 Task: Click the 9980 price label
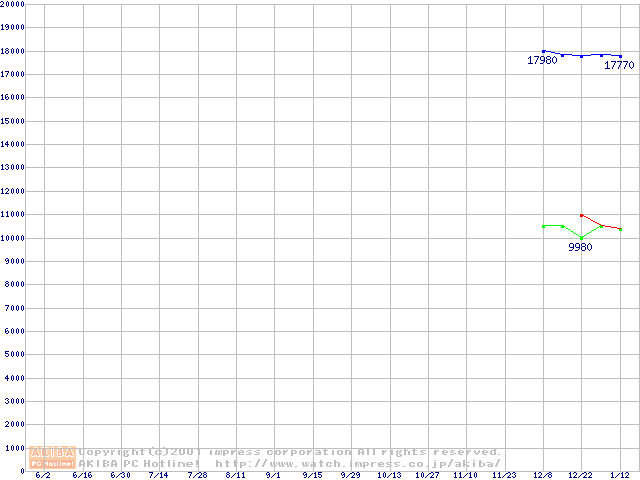click(580, 247)
